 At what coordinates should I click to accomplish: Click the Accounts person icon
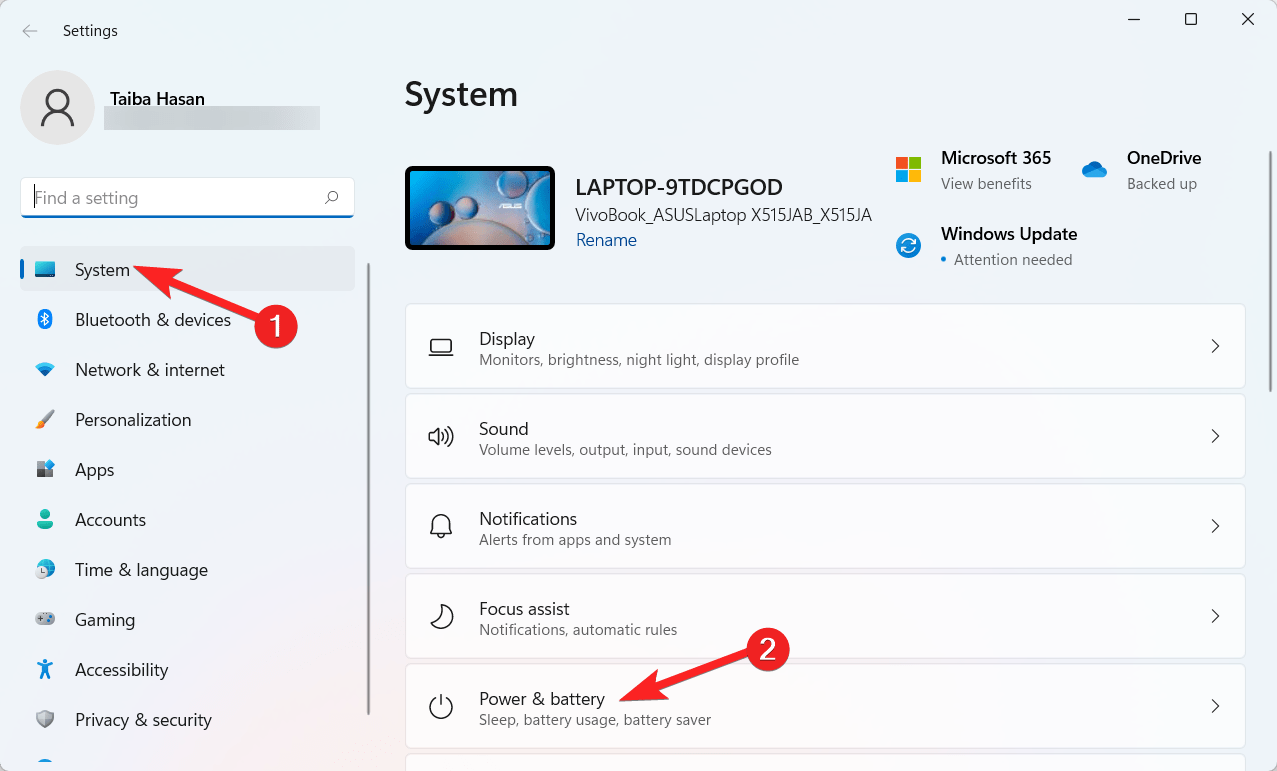(x=45, y=519)
